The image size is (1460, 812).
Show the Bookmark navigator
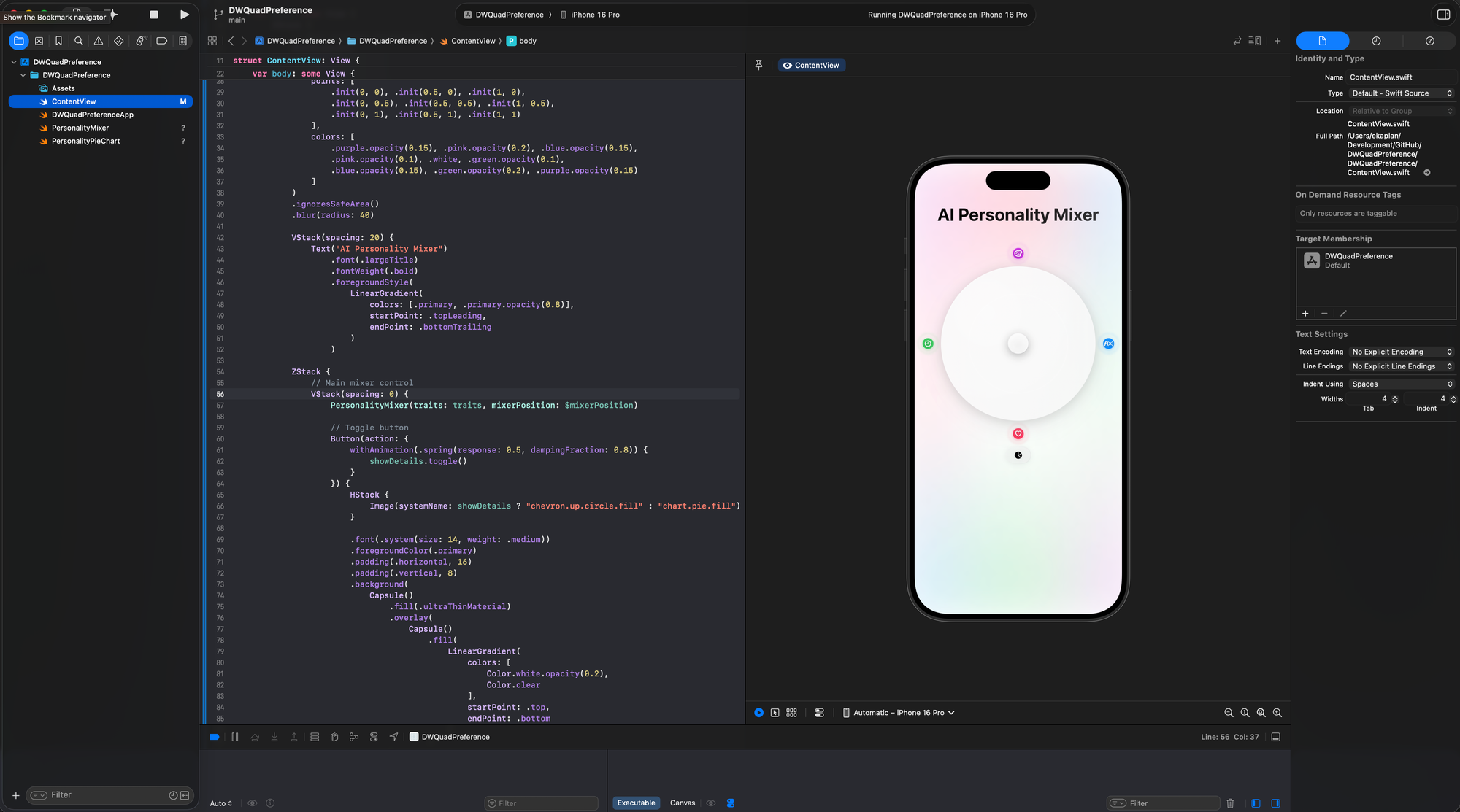(59, 41)
